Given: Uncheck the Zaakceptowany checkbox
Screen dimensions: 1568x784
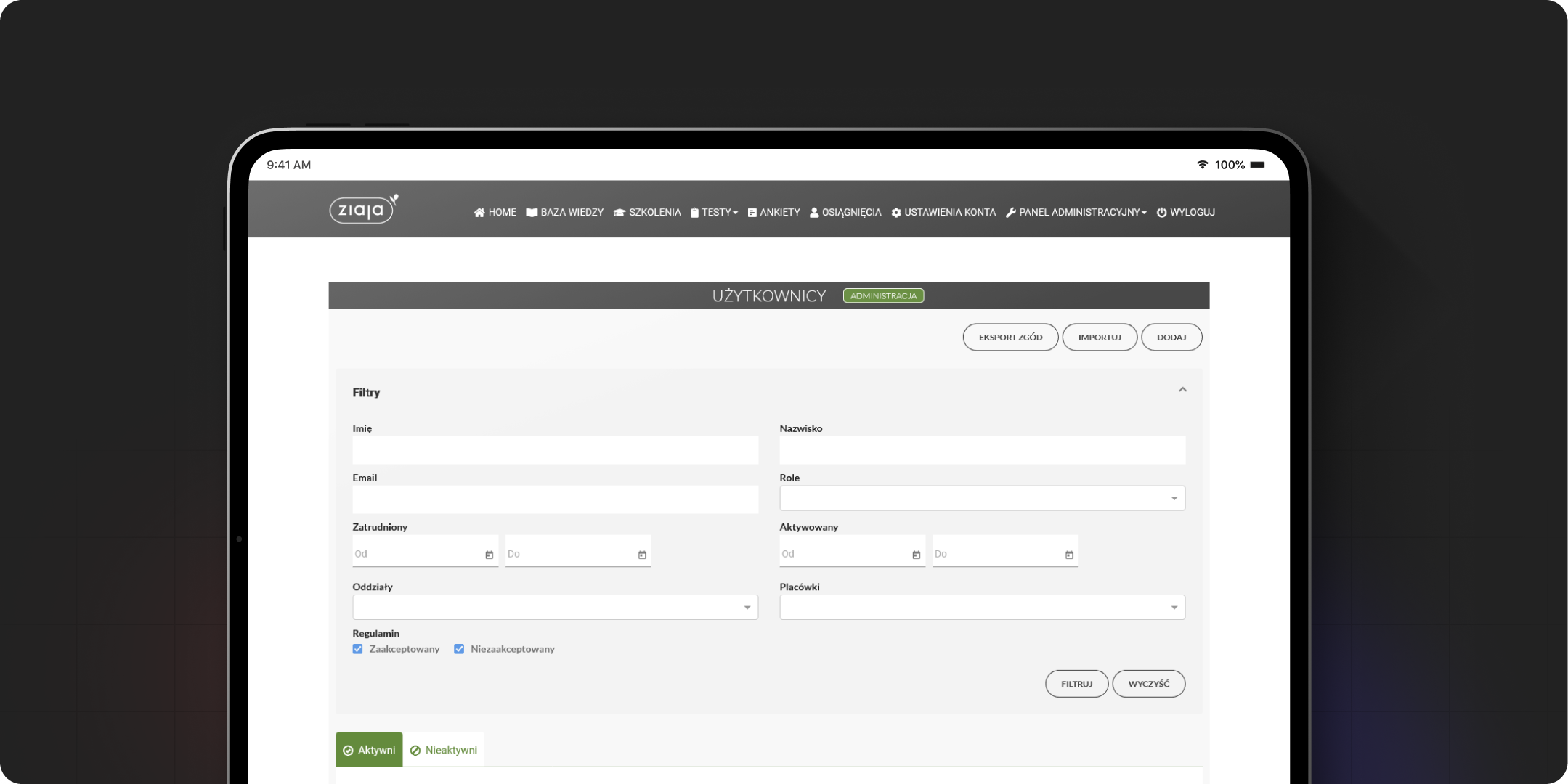Looking at the screenshot, I should pyautogui.click(x=357, y=648).
